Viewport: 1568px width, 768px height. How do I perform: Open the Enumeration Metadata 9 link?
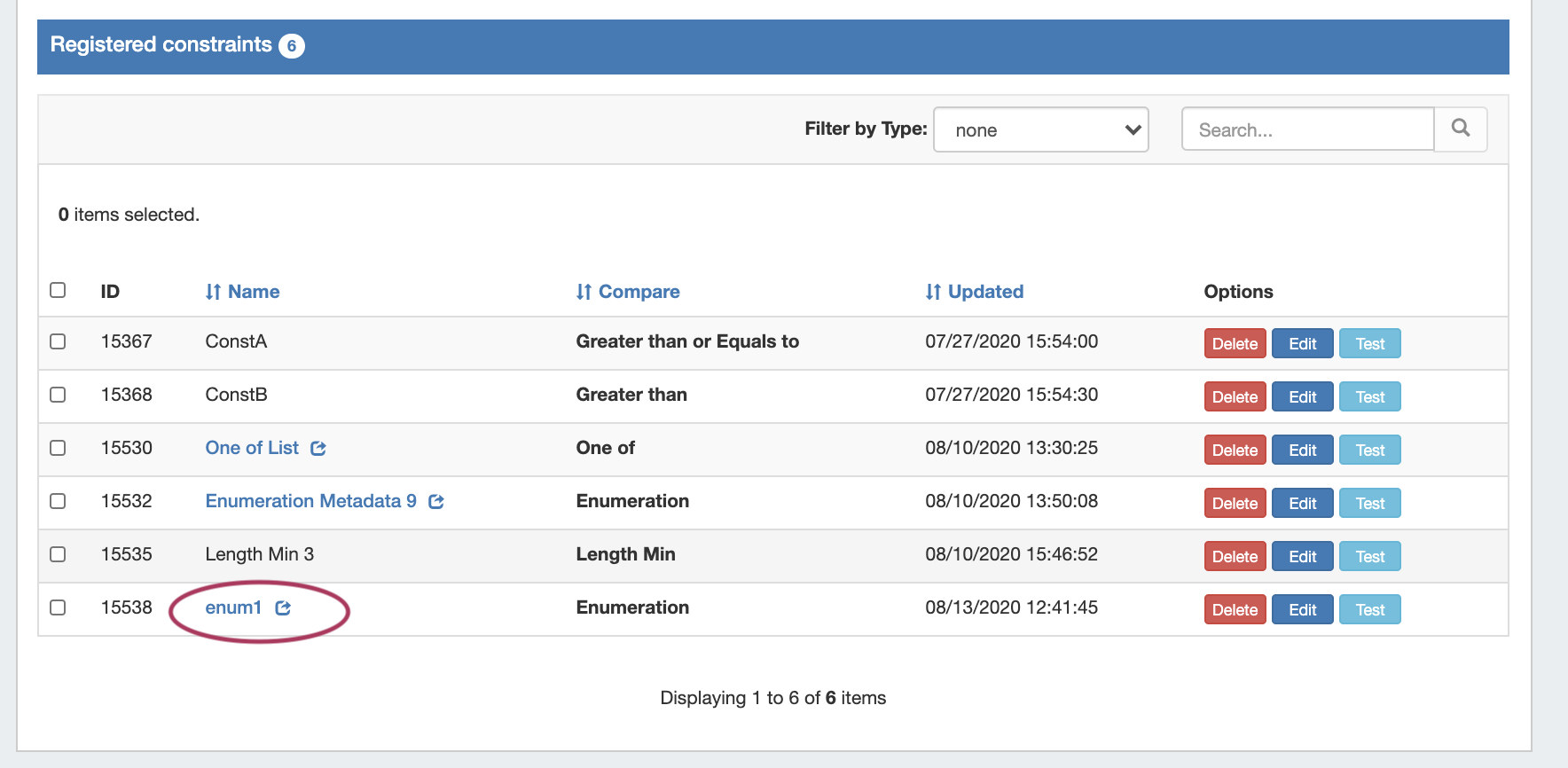click(310, 501)
